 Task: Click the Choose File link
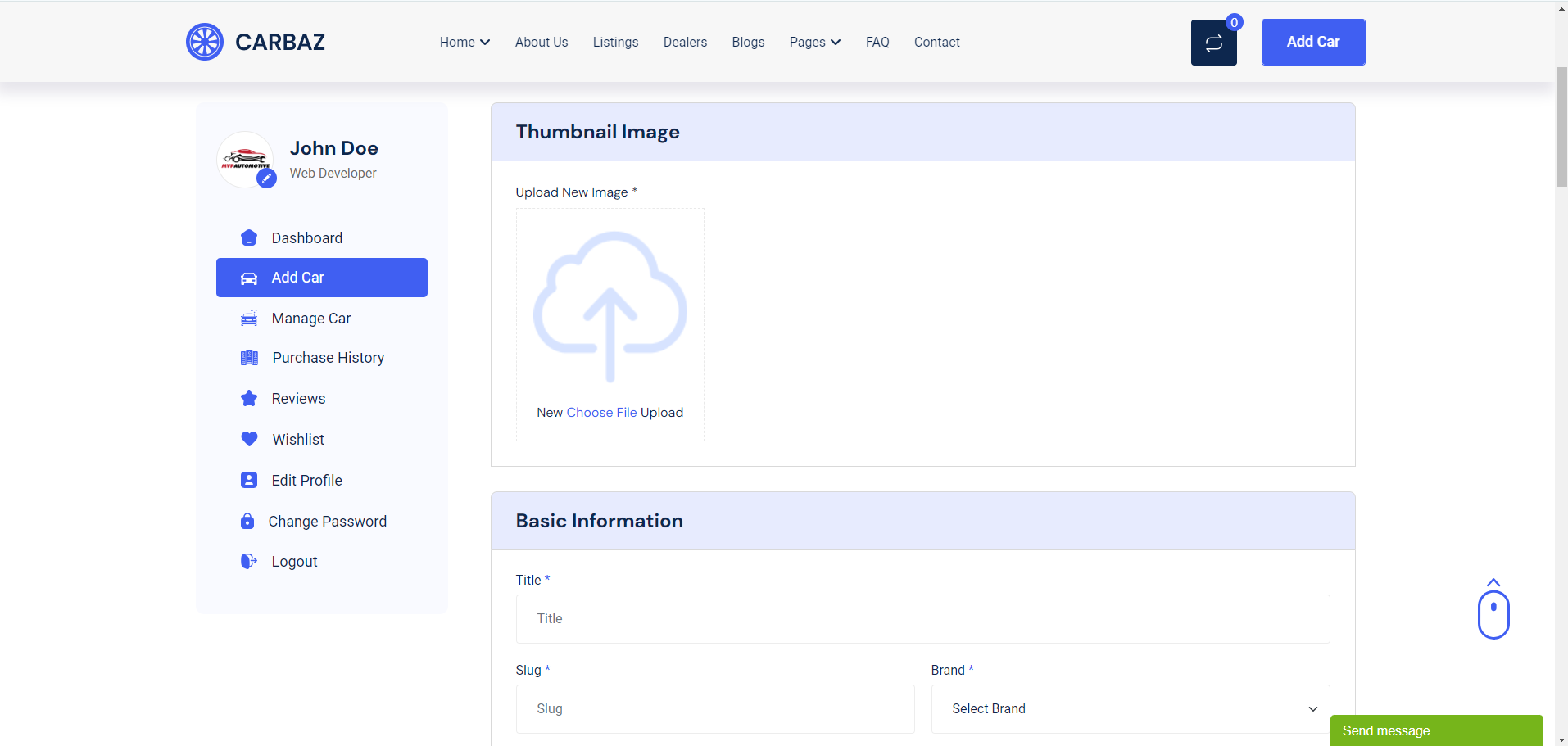[601, 413]
